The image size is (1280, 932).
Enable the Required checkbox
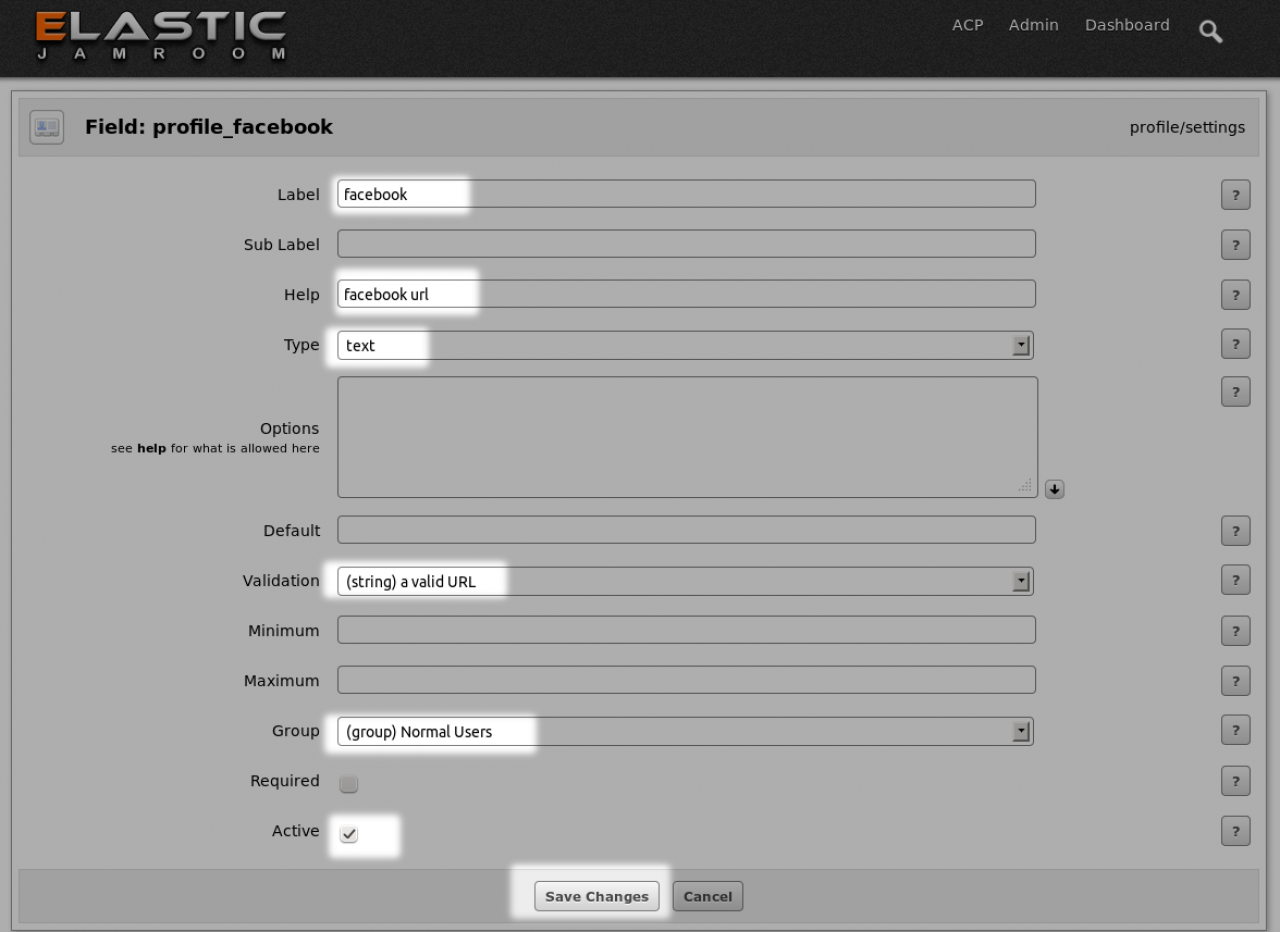(x=348, y=785)
